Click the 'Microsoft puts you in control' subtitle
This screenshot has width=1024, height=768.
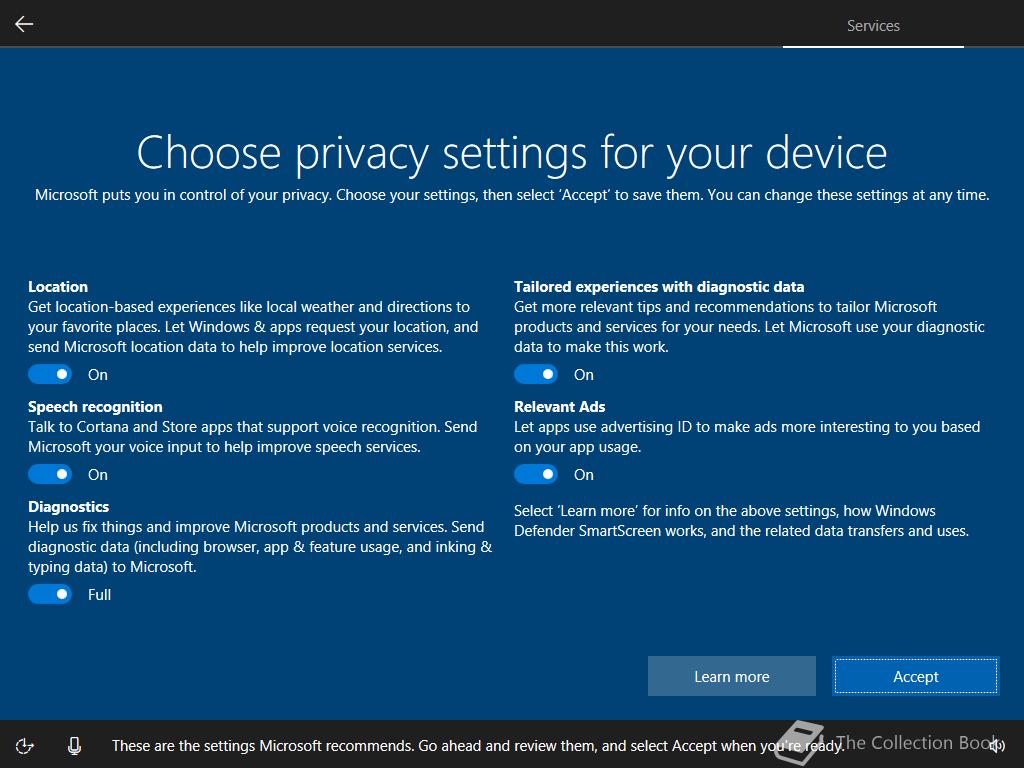pos(512,195)
